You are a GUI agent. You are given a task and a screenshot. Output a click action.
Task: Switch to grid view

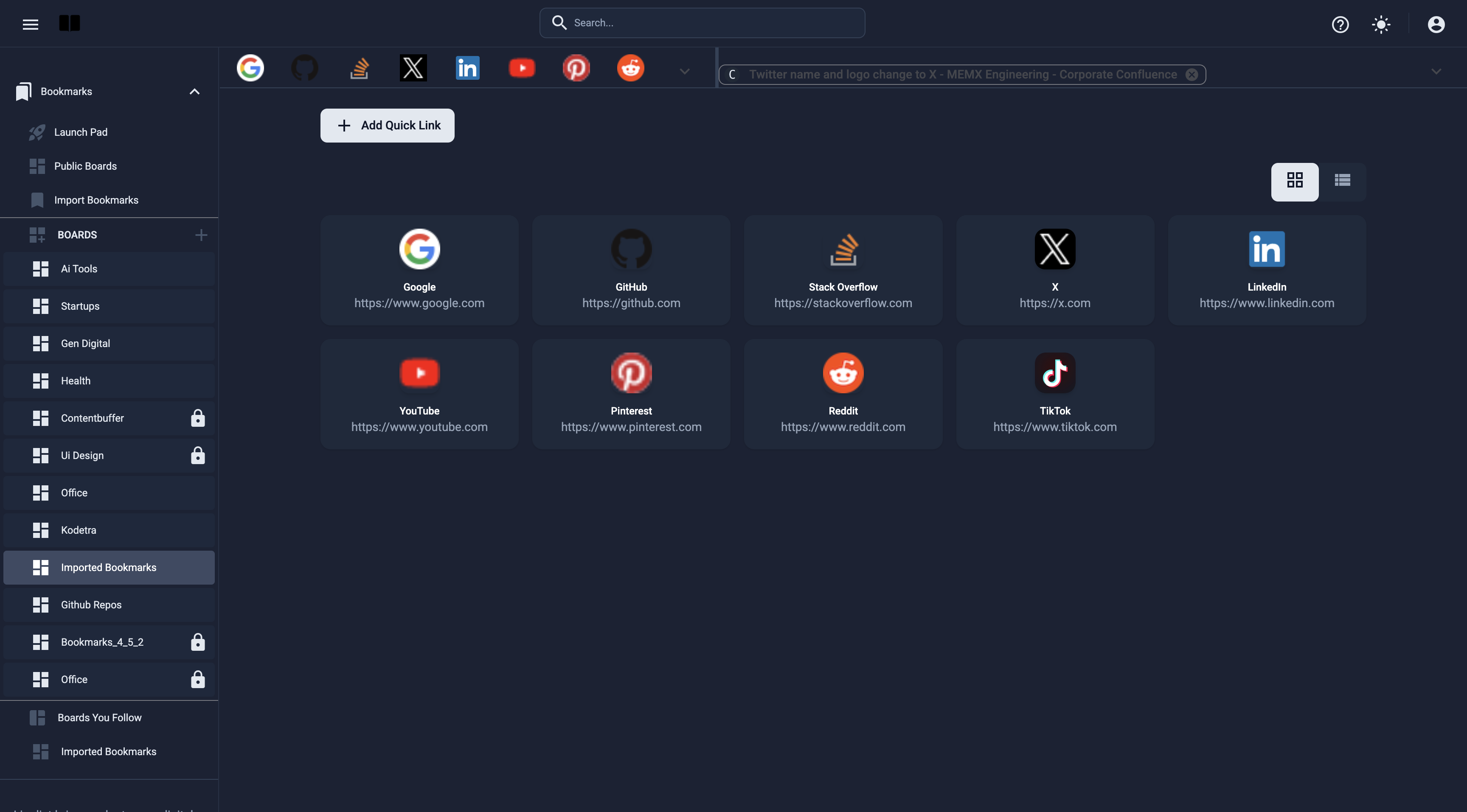[x=1294, y=182]
